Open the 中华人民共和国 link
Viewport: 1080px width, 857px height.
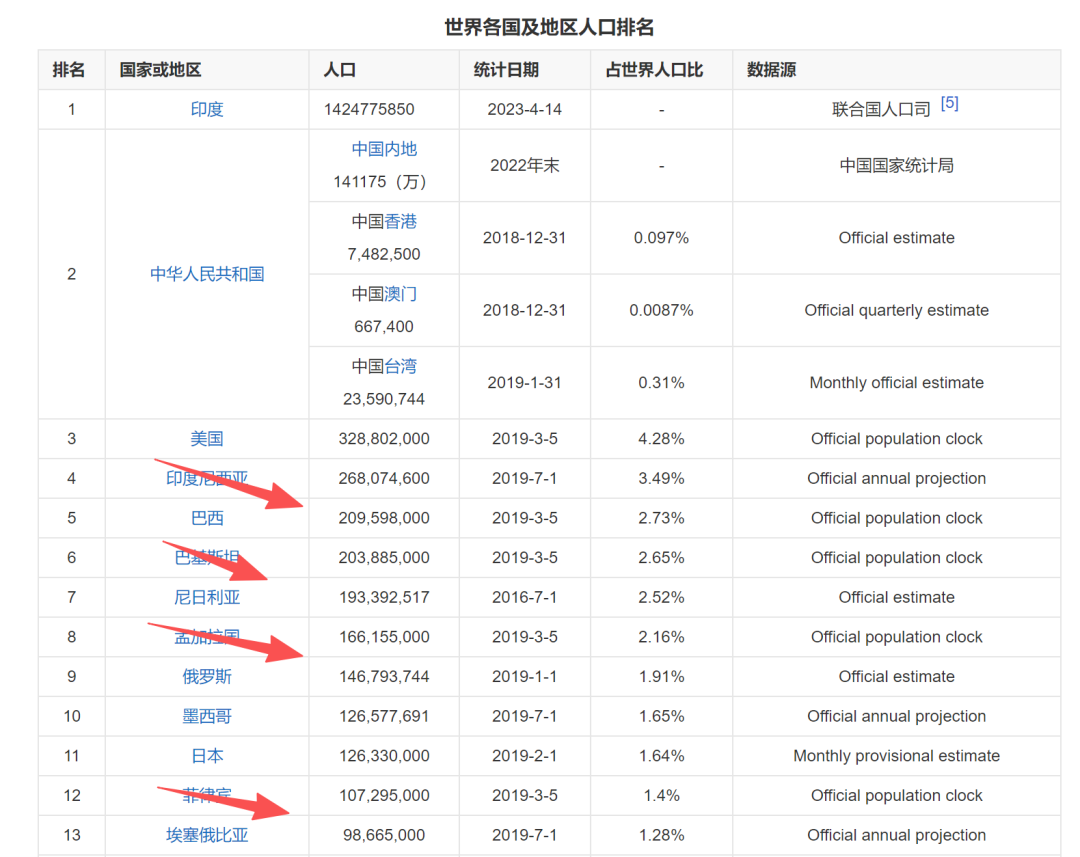[207, 274]
